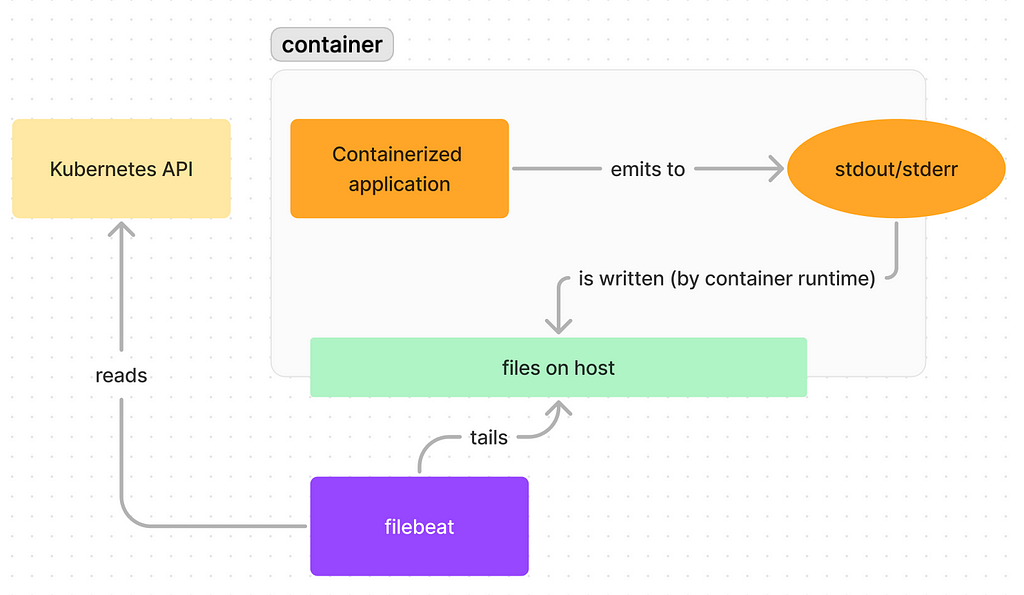Screen dimensions: 1024x595
Task: Select 'is written (by container runtime)' label
Action: pyautogui.click(x=727, y=278)
